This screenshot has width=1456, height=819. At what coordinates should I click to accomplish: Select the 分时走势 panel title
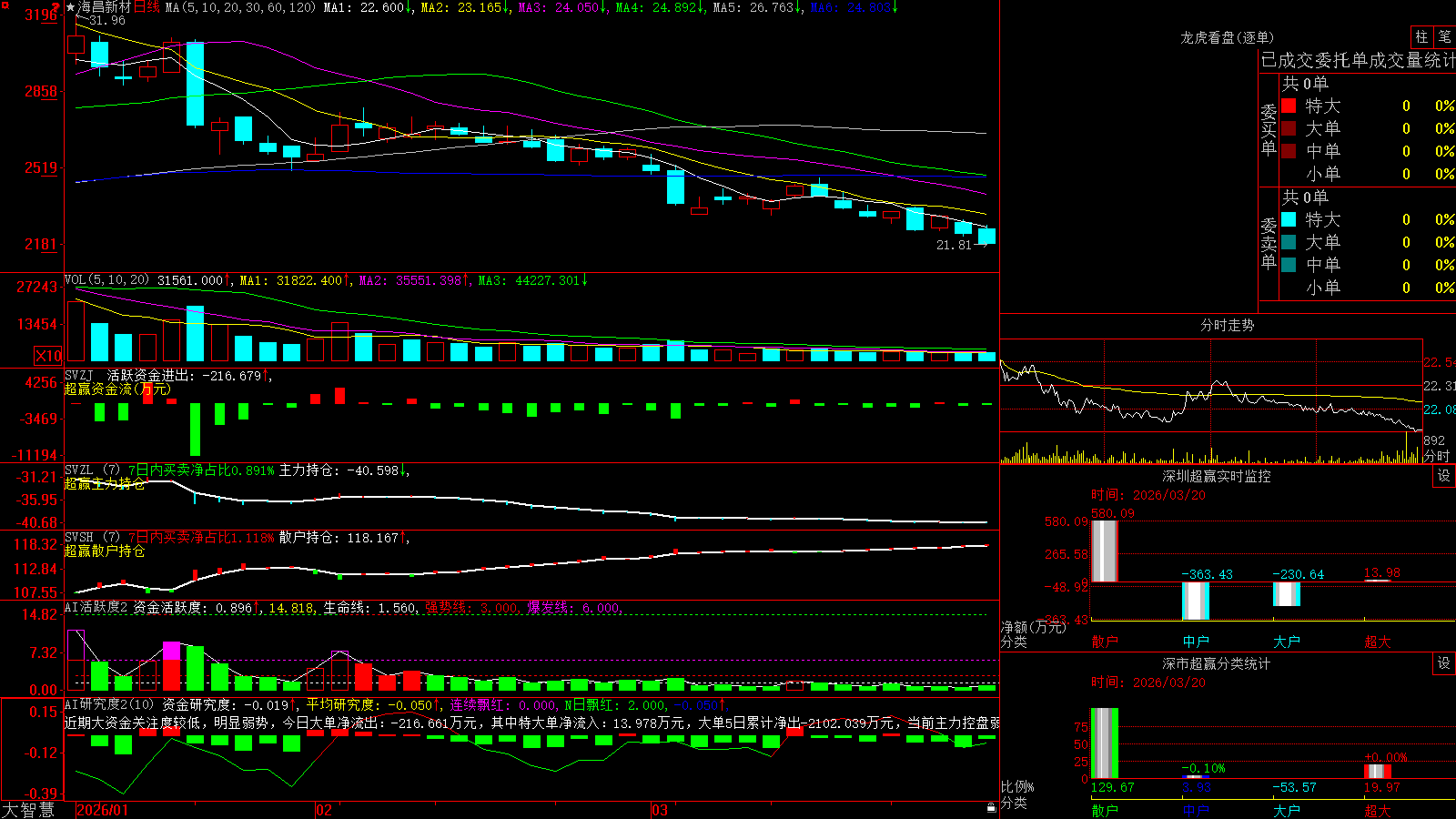click(x=1227, y=325)
